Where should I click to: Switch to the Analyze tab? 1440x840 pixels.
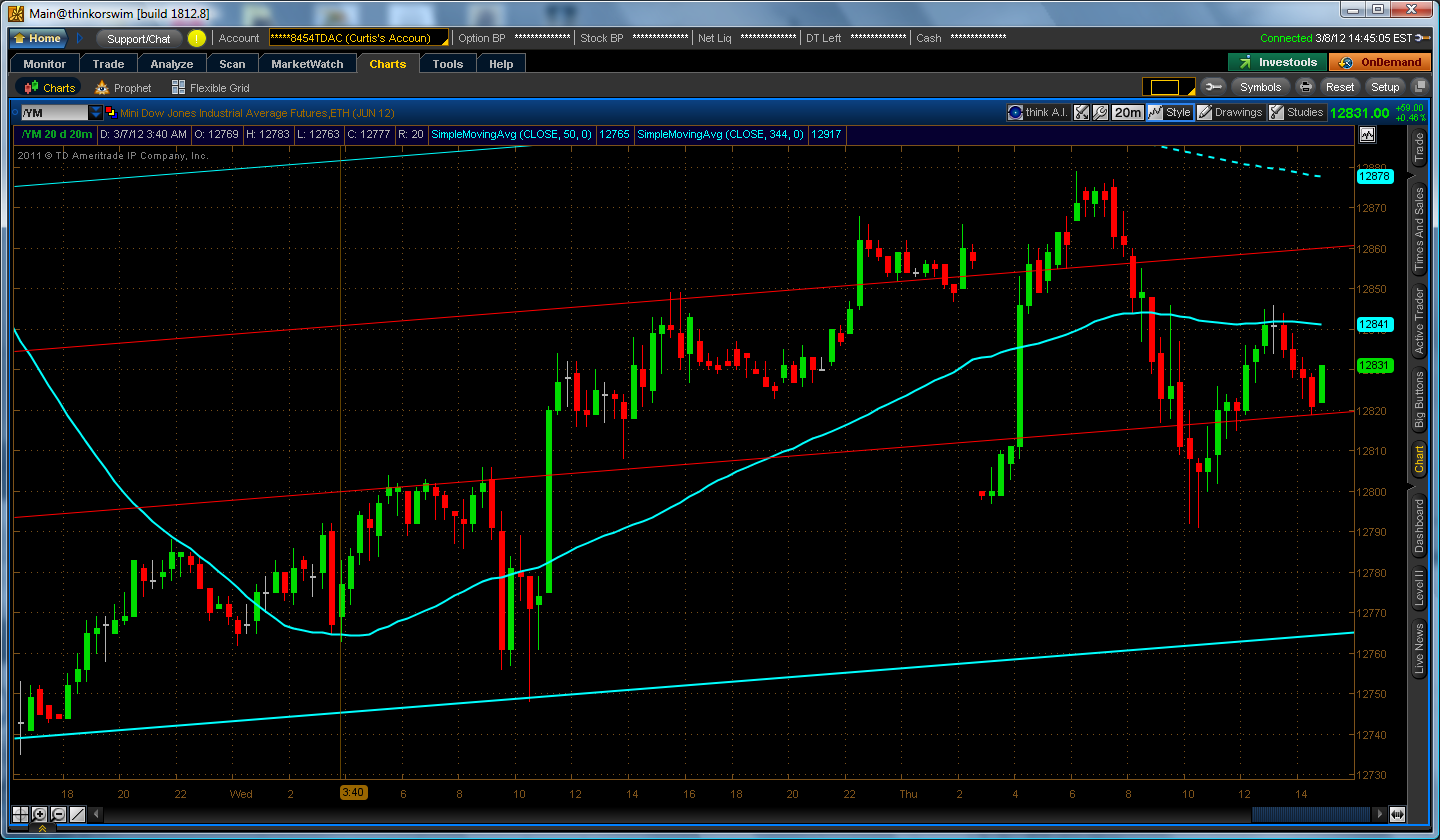tap(172, 63)
